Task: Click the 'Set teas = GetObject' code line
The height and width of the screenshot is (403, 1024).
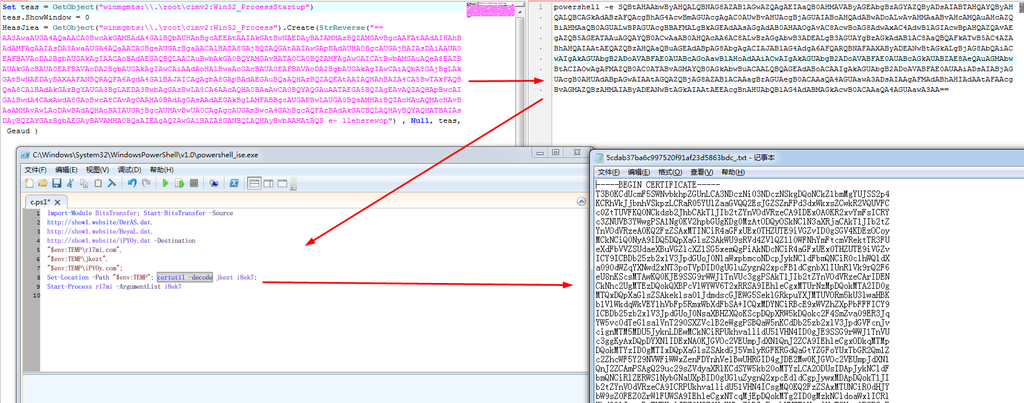Action: click(157, 8)
